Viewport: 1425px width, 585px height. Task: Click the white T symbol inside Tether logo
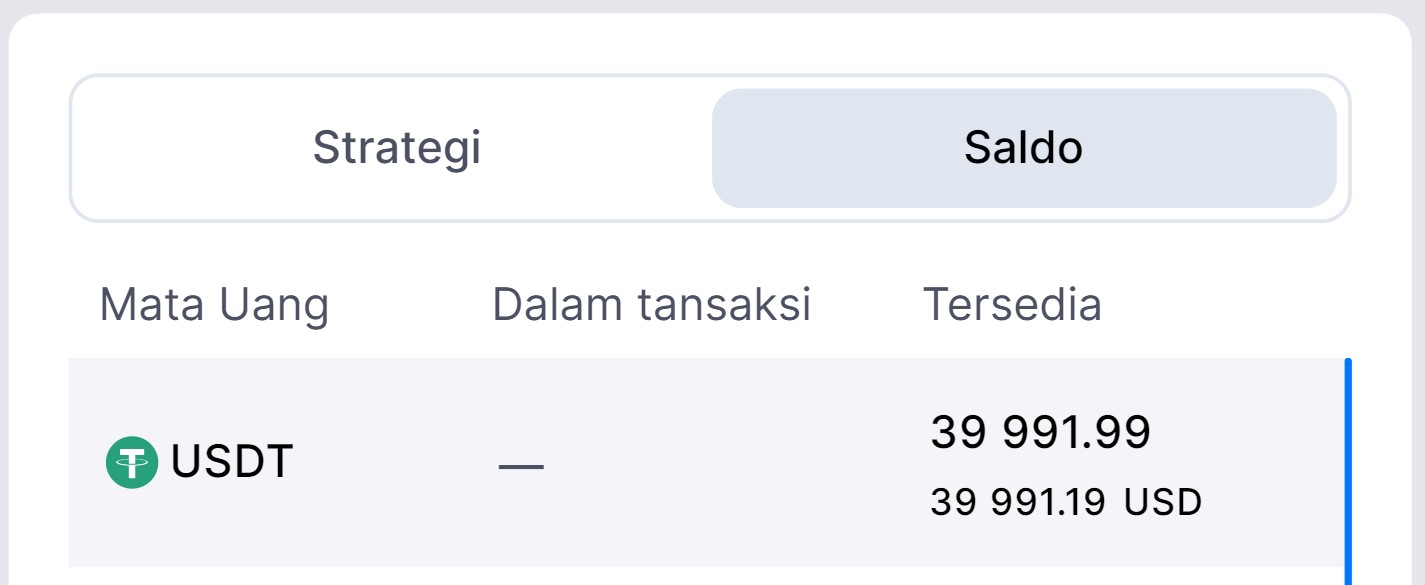132,462
